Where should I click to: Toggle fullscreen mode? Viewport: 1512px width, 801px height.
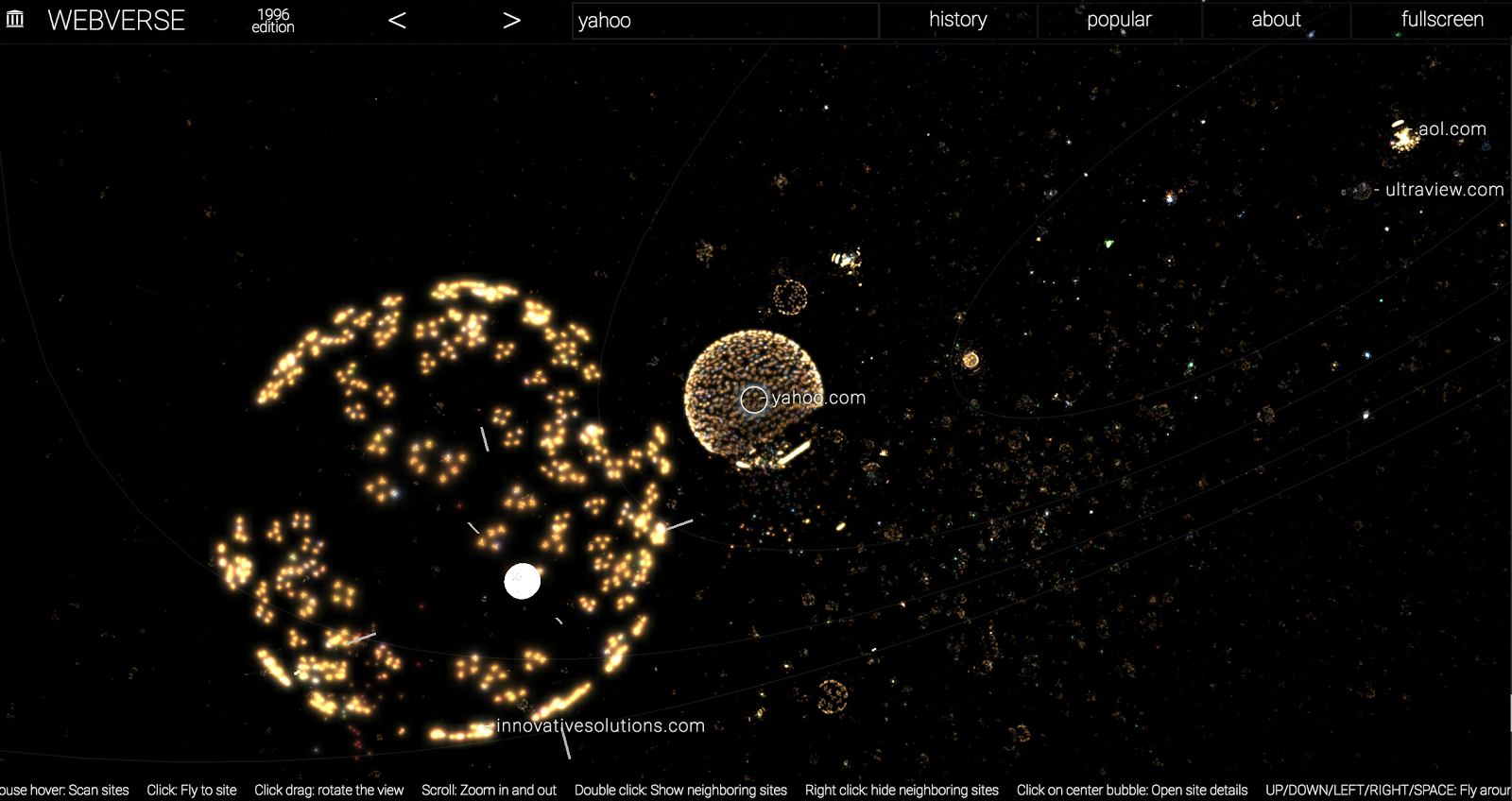(1441, 20)
